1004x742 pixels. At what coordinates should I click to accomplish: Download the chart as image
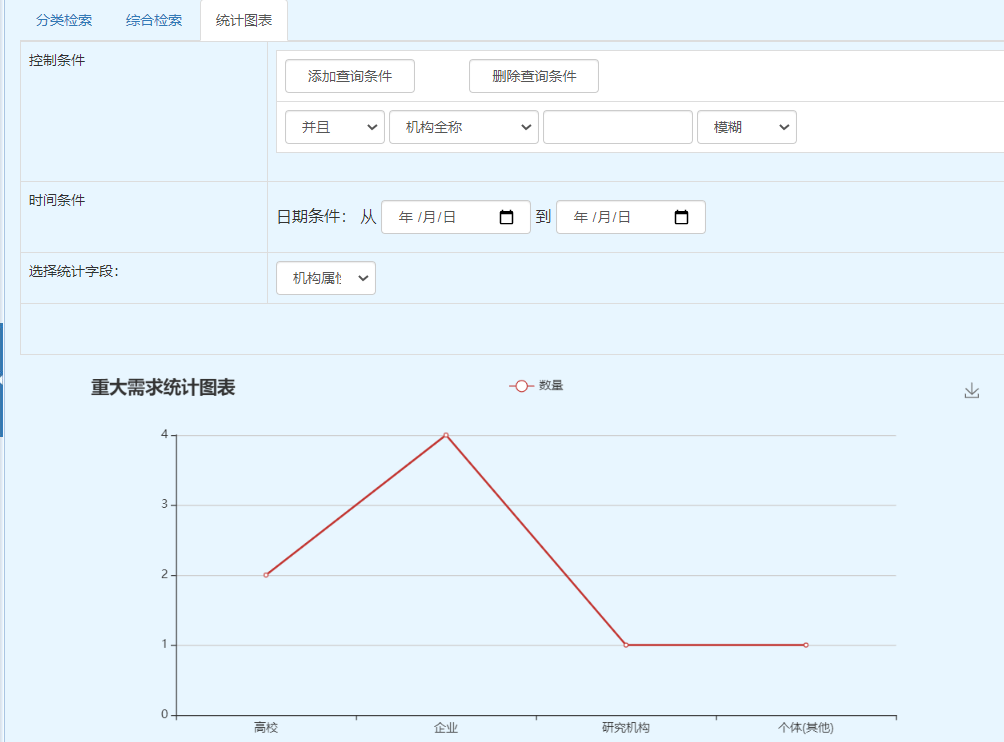tap(971, 391)
